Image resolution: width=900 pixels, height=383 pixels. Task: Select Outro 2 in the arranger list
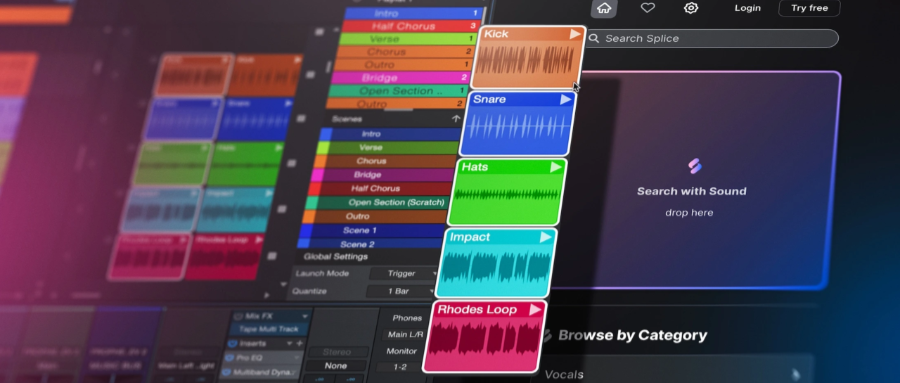point(395,103)
